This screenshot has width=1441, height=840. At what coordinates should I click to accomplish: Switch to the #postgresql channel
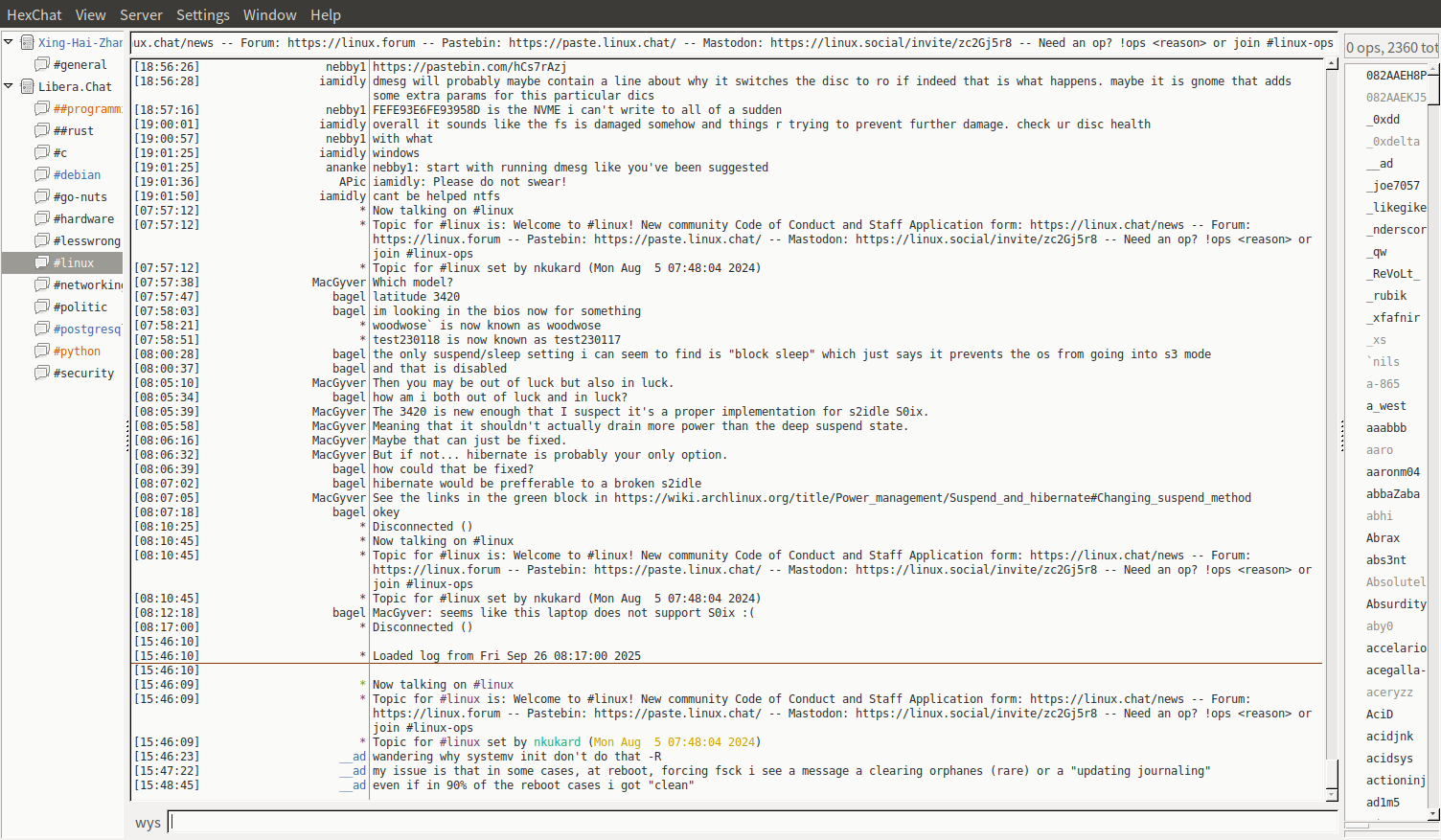coord(87,329)
